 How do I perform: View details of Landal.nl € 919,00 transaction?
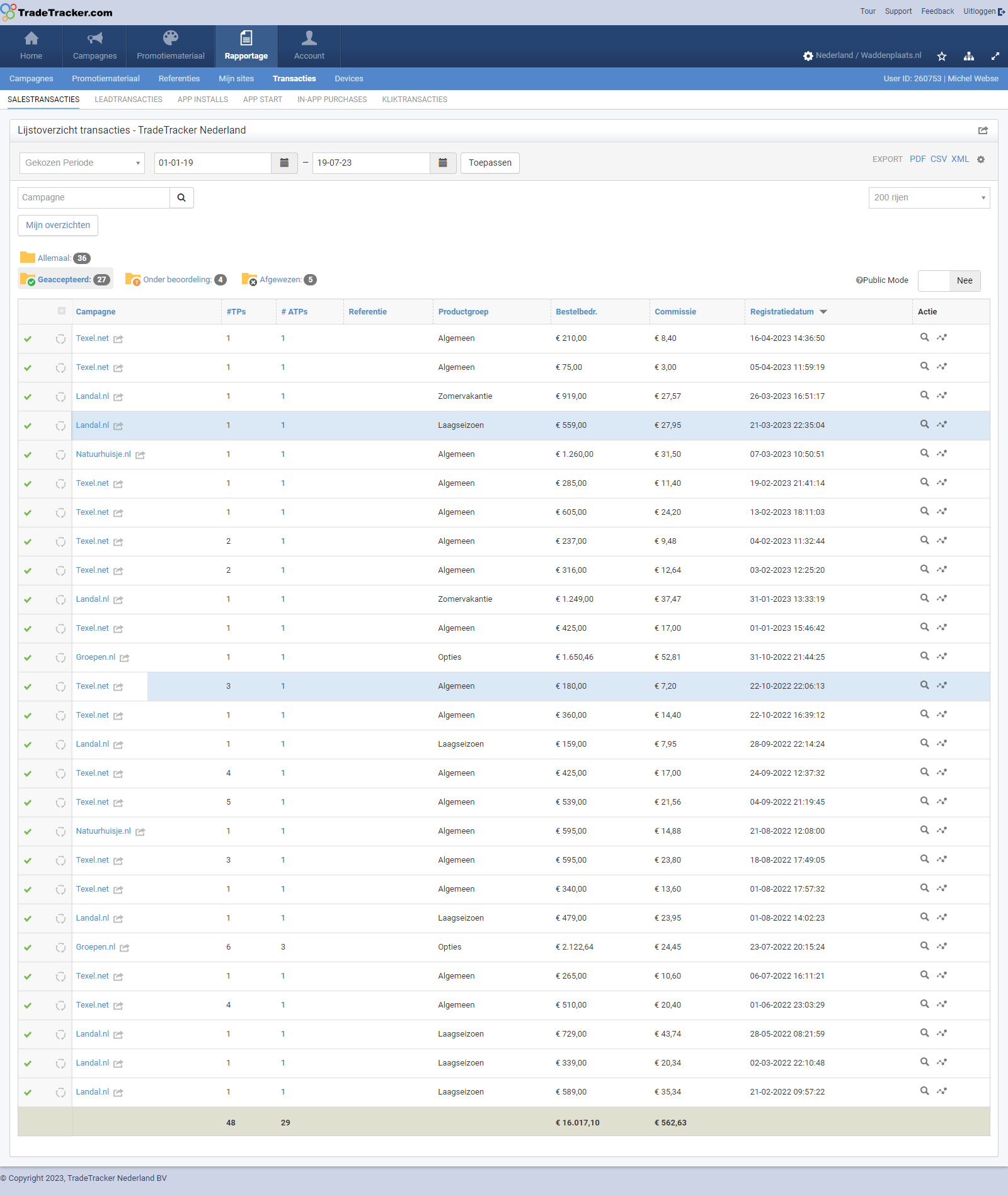924,395
